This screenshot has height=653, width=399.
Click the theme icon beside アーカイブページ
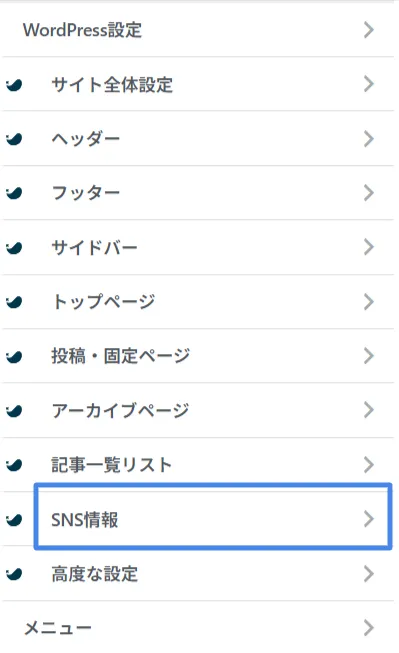coord(14,411)
